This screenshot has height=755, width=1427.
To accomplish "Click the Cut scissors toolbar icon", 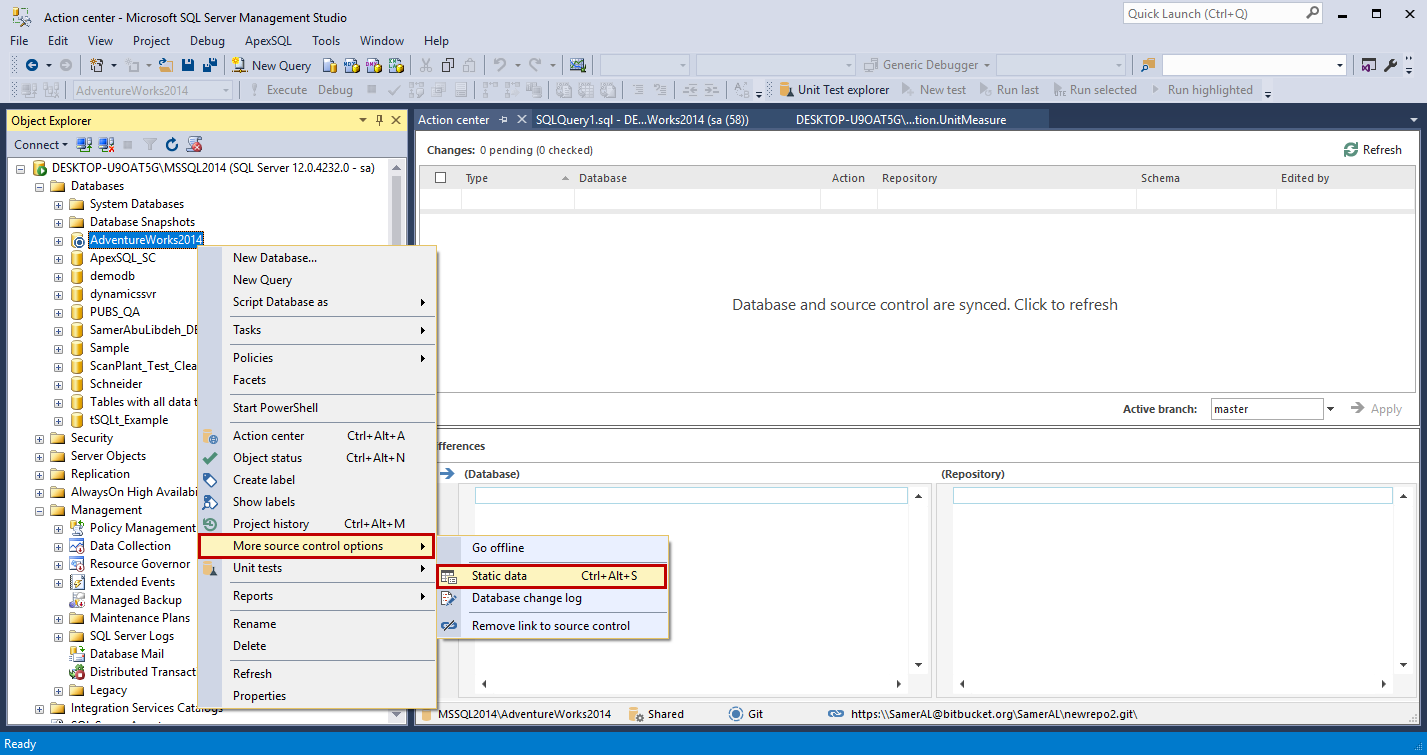I will click(425, 65).
